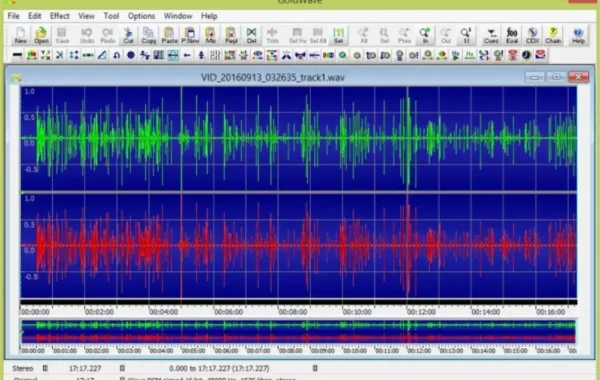Click the 0.000 to 17:17.227 selection status text
This screenshot has width=600, height=380.
click(x=219, y=369)
